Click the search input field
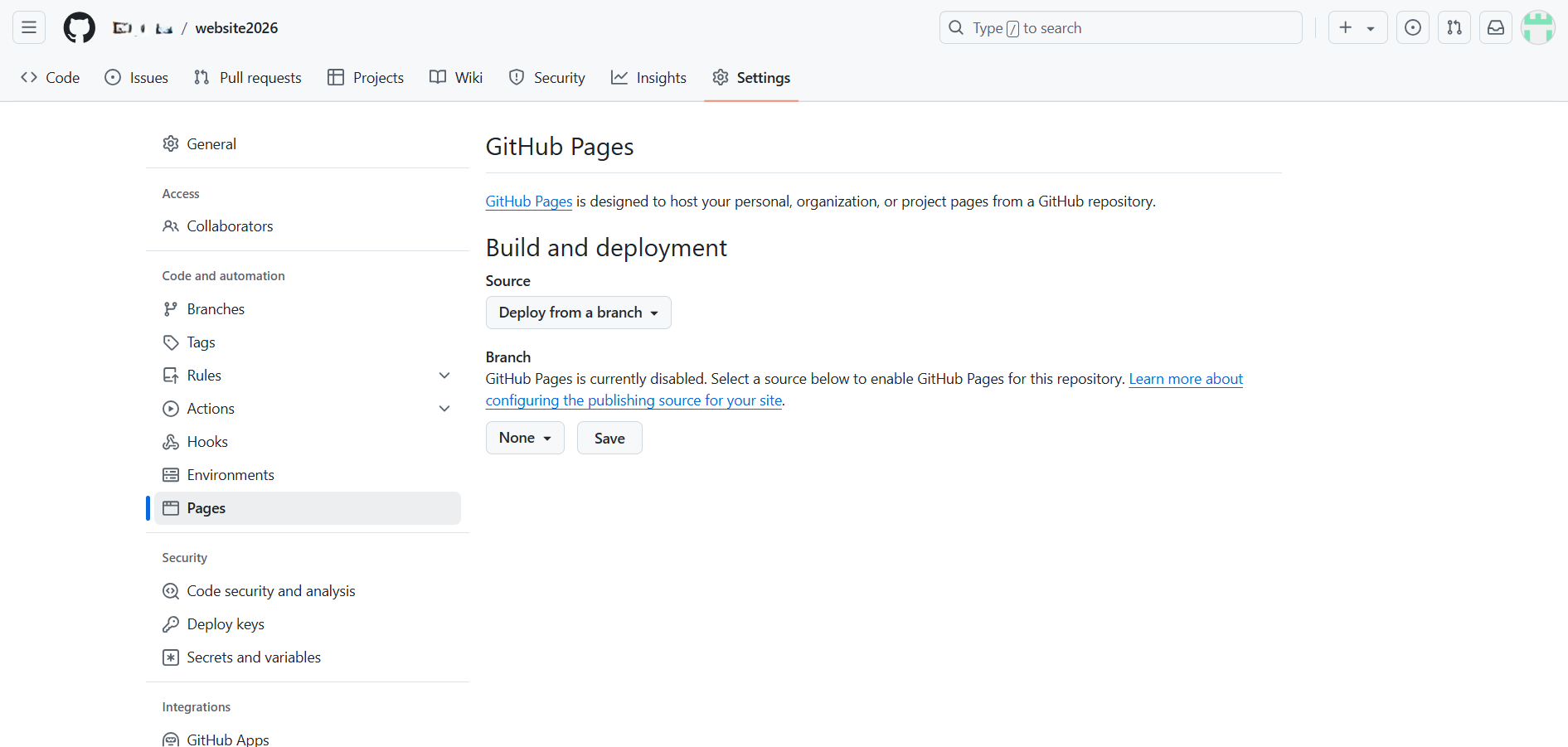This screenshot has height=747, width=1568. (1120, 27)
